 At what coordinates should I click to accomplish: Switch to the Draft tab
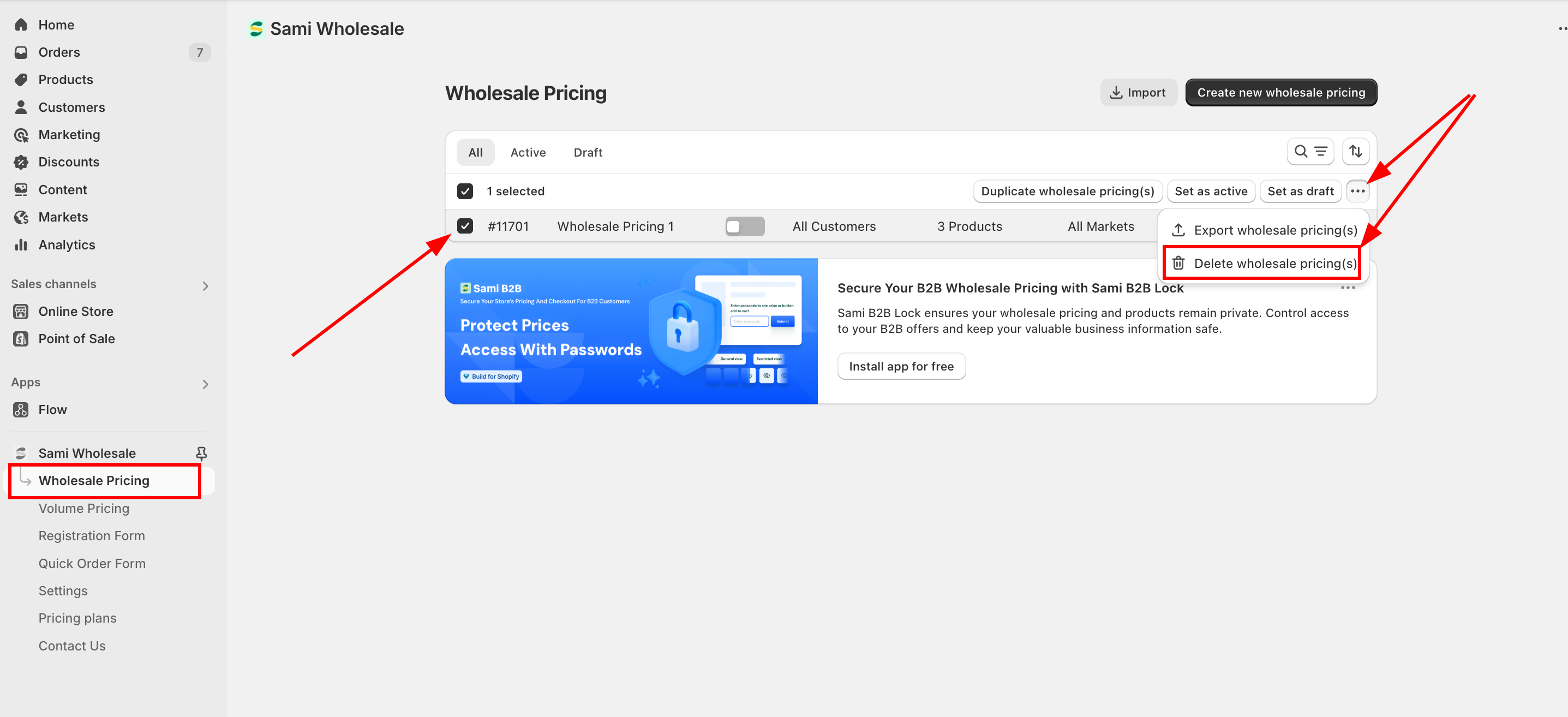tap(588, 152)
